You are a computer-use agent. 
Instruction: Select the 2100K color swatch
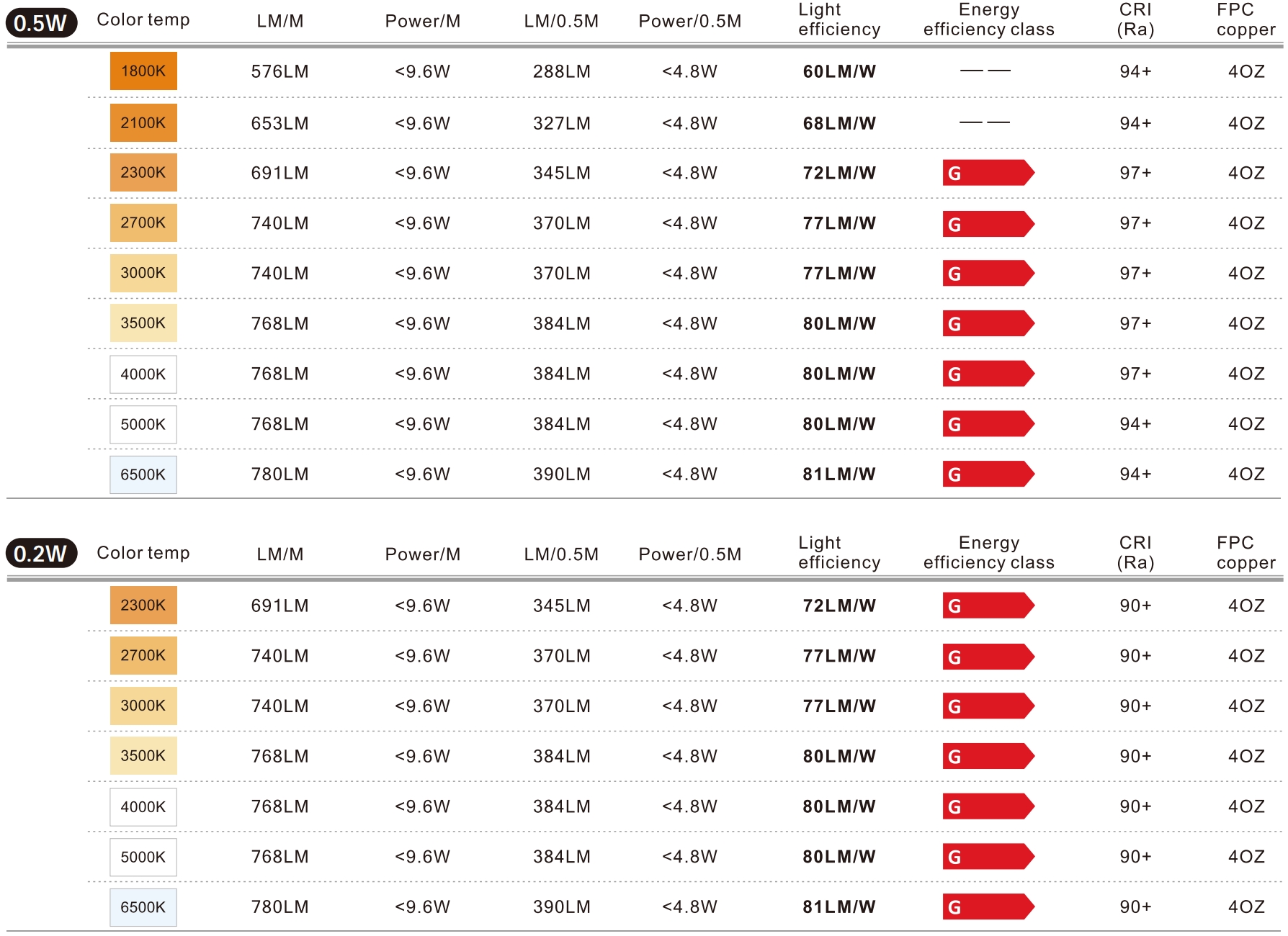click(x=143, y=122)
